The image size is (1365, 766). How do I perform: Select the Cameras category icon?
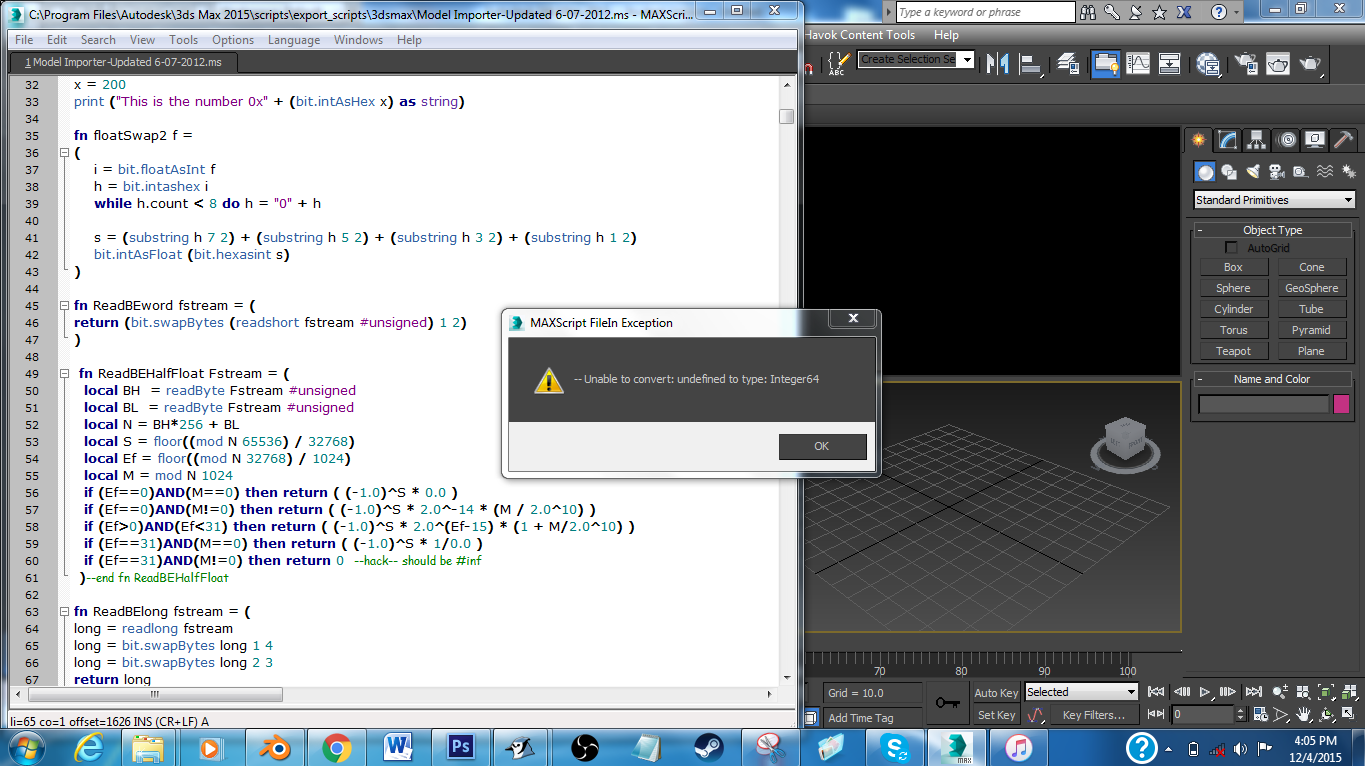click(x=1276, y=172)
